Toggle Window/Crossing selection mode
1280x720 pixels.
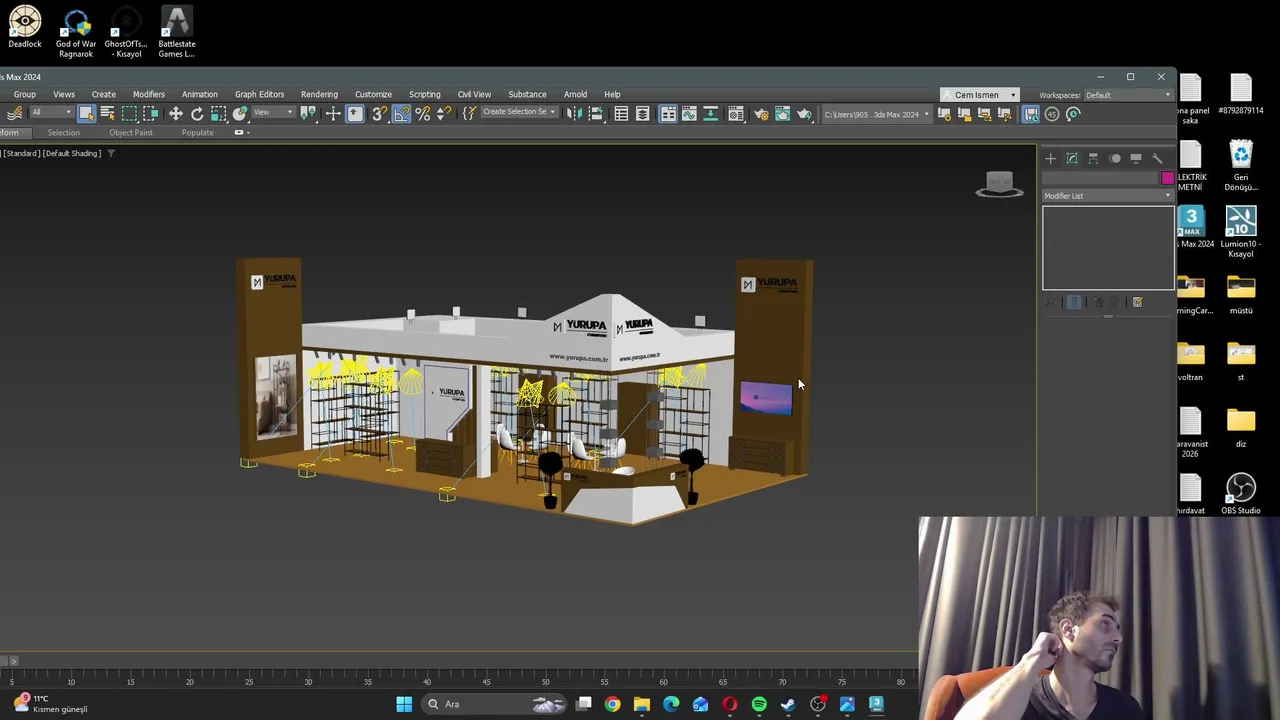(x=151, y=114)
